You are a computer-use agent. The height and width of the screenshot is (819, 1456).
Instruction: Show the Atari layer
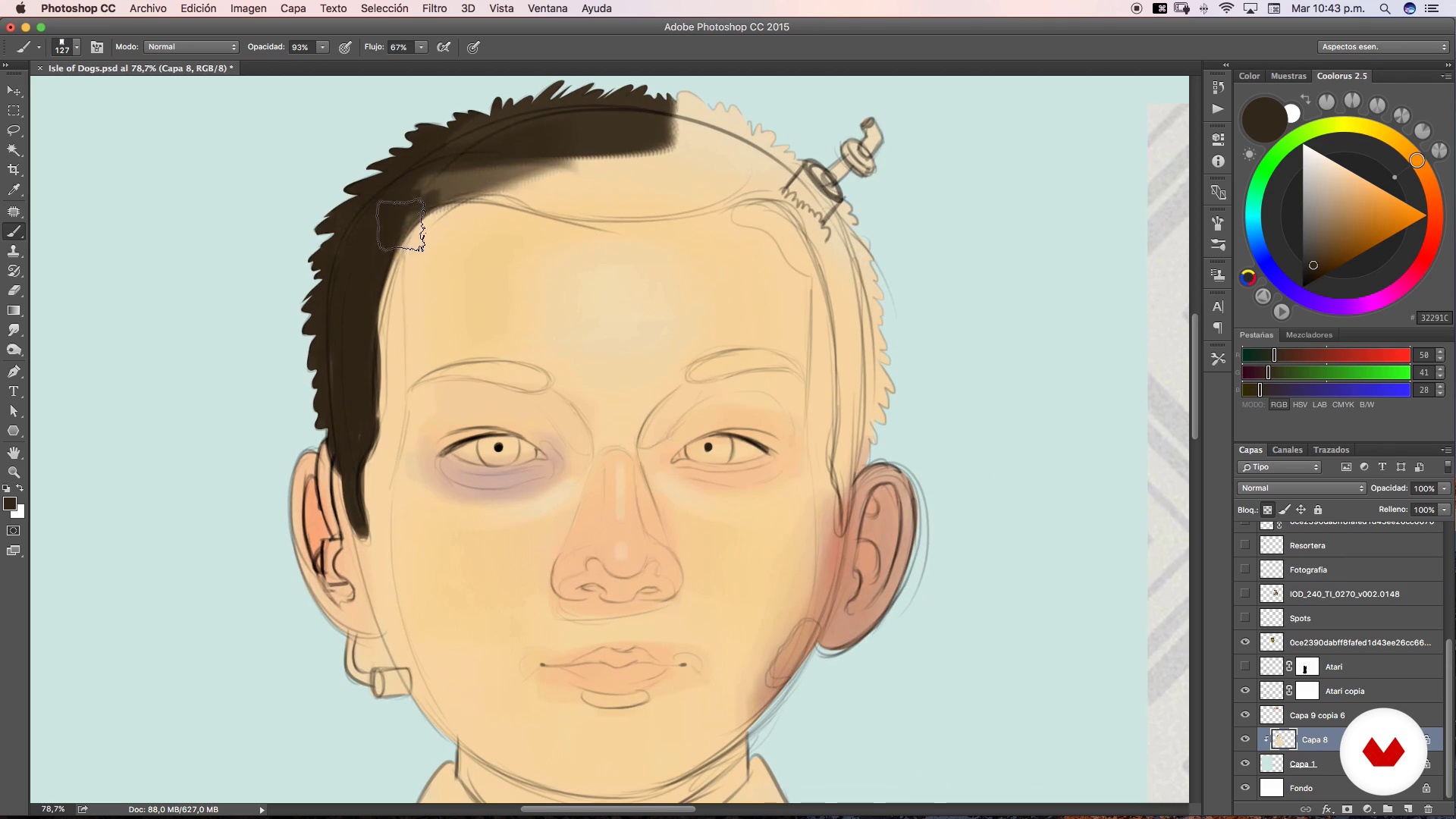[1245, 667]
